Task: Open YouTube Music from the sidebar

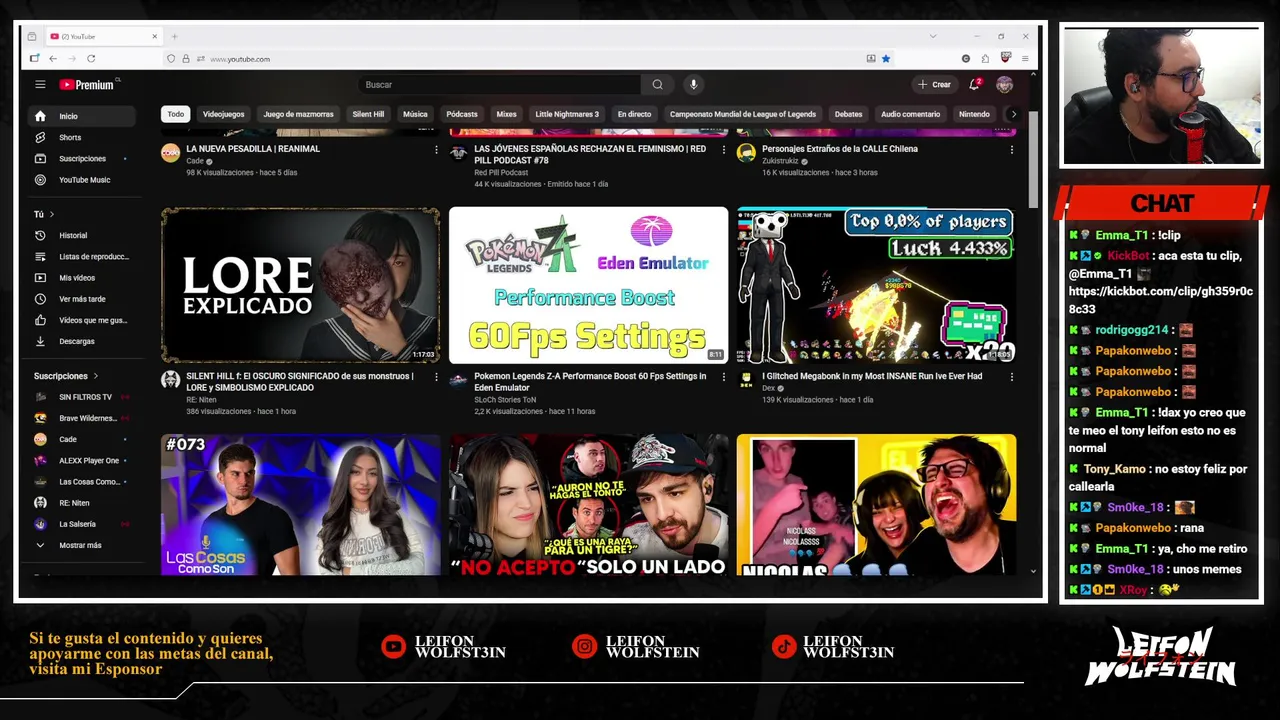Action: (x=83, y=180)
